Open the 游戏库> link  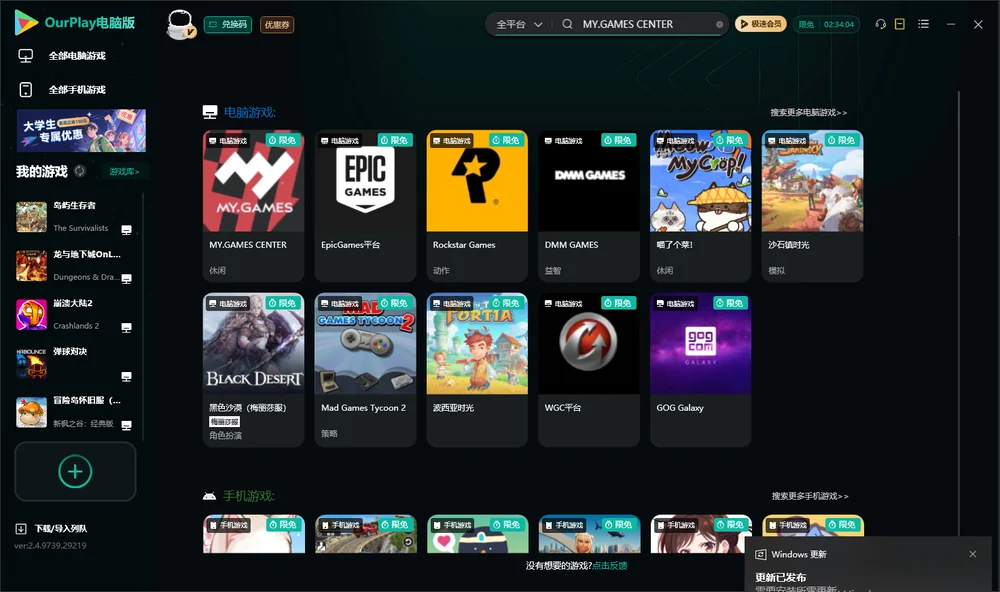(x=124, y=172)
